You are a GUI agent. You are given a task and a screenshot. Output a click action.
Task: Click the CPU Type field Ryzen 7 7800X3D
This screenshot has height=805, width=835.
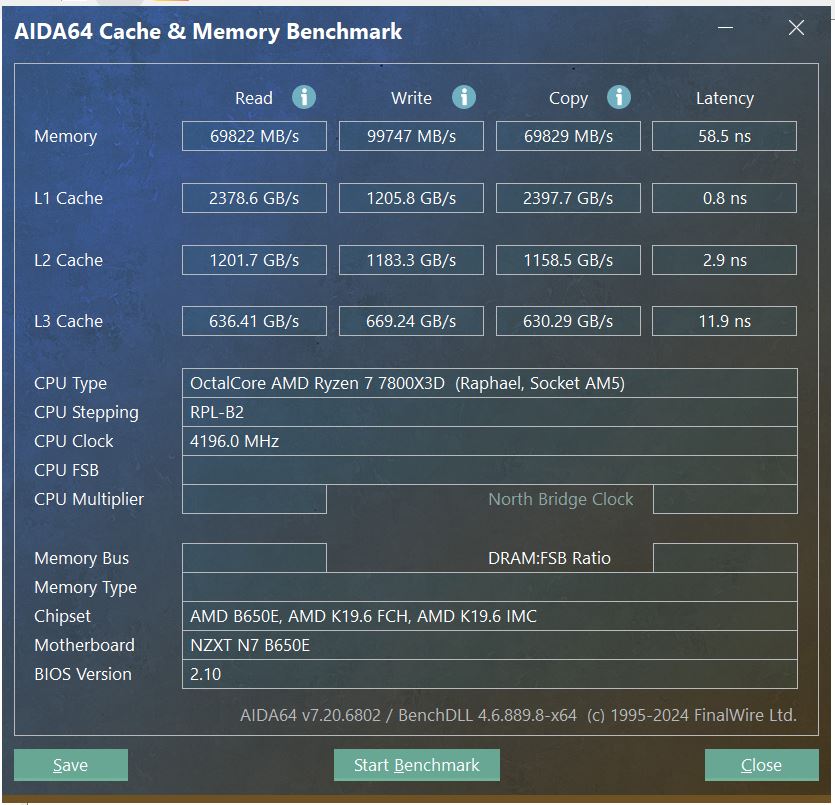tap(489, 383)
